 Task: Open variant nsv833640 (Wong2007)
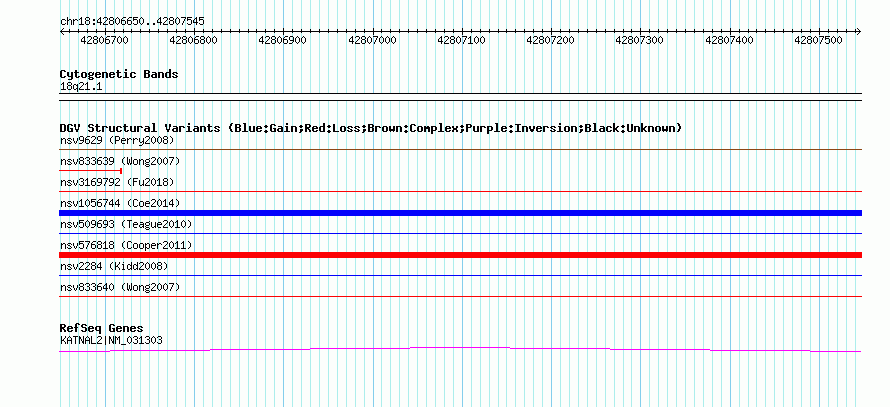(x=120, y=287)
